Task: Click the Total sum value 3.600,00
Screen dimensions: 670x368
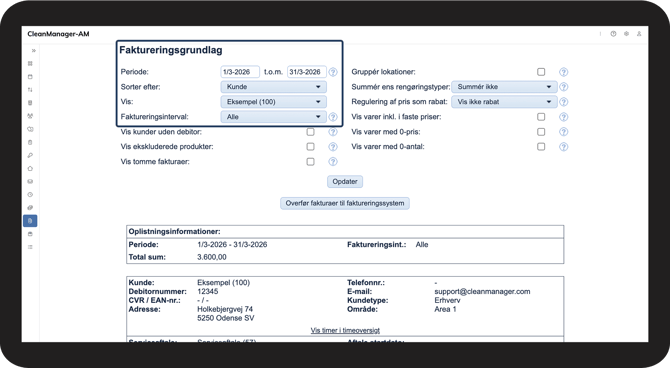Action: point(212,257)
